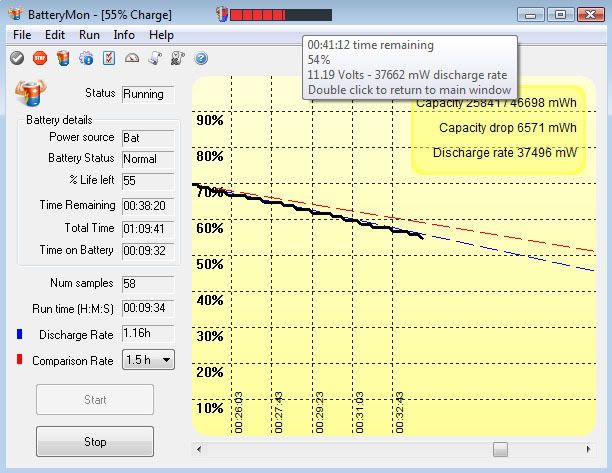The width and height of the screenshot is (612, 473).
Task: Click the blue Discharge Rate color swatch
Action: tap(20, 334)
